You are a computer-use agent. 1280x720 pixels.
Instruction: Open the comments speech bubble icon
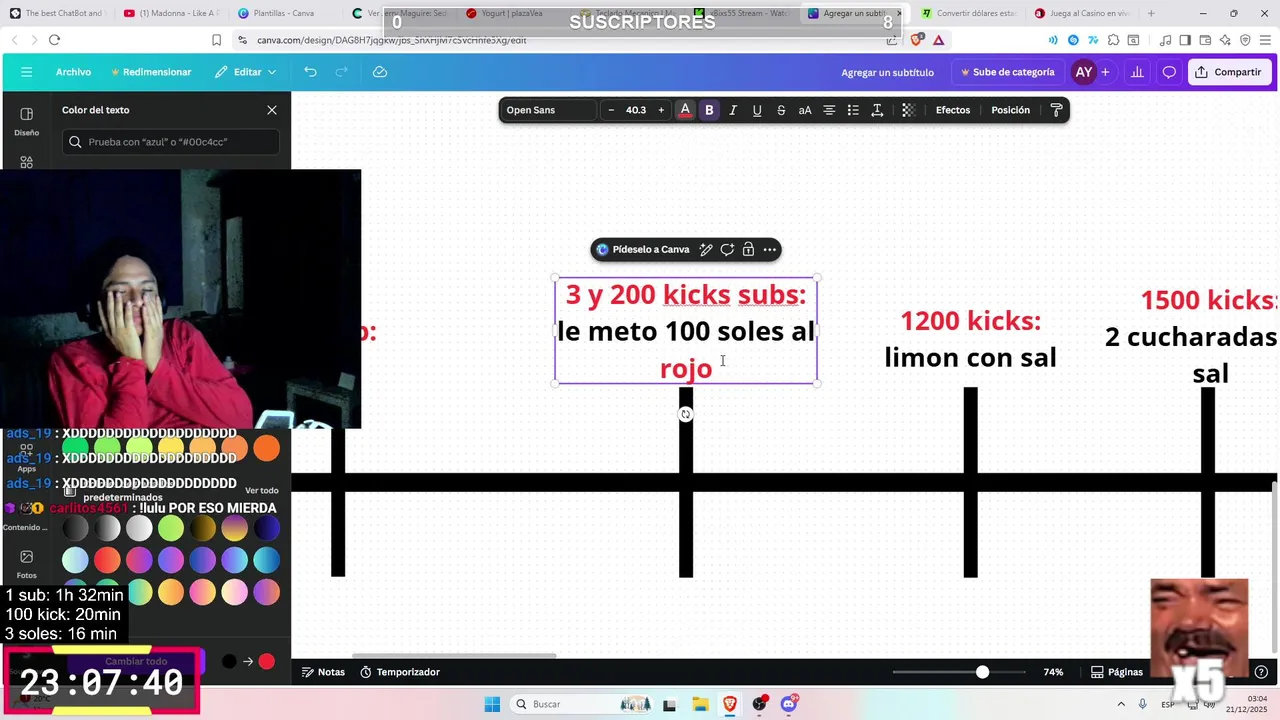1169,72
